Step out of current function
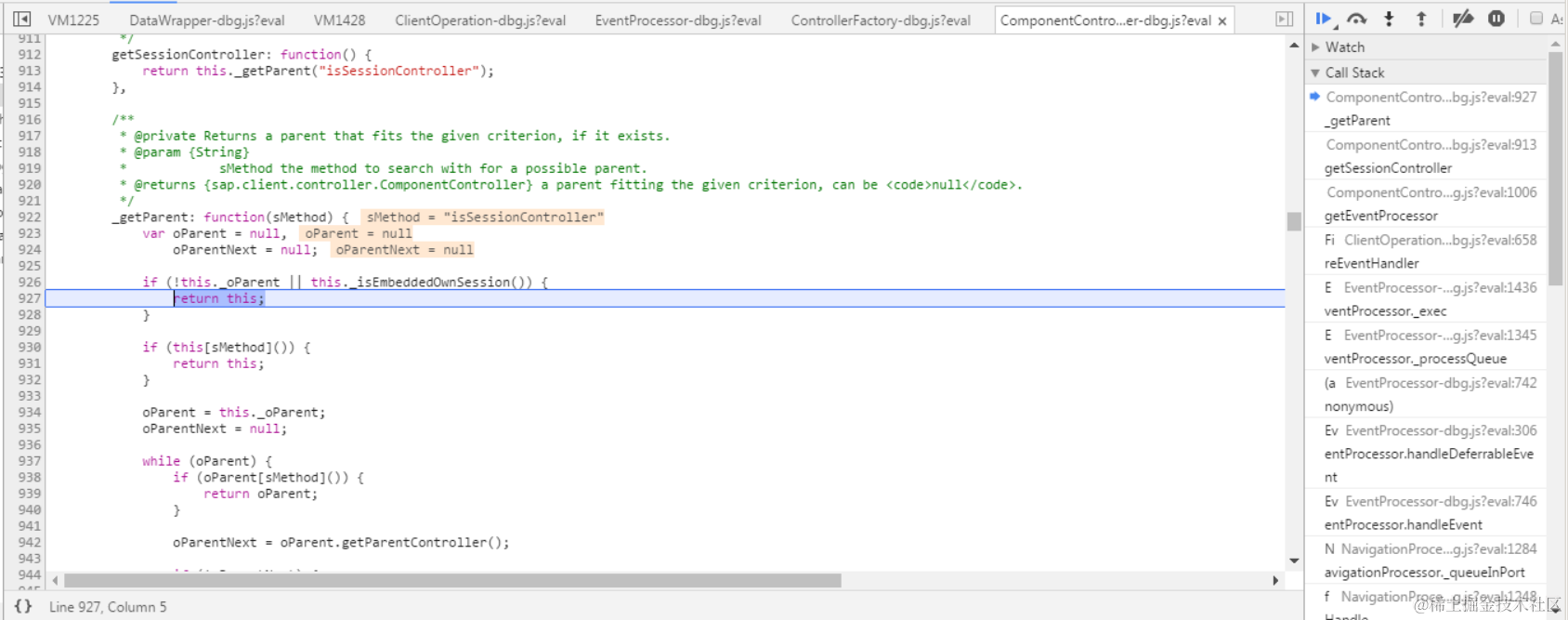1568x620 pixels. (1421, 19)
